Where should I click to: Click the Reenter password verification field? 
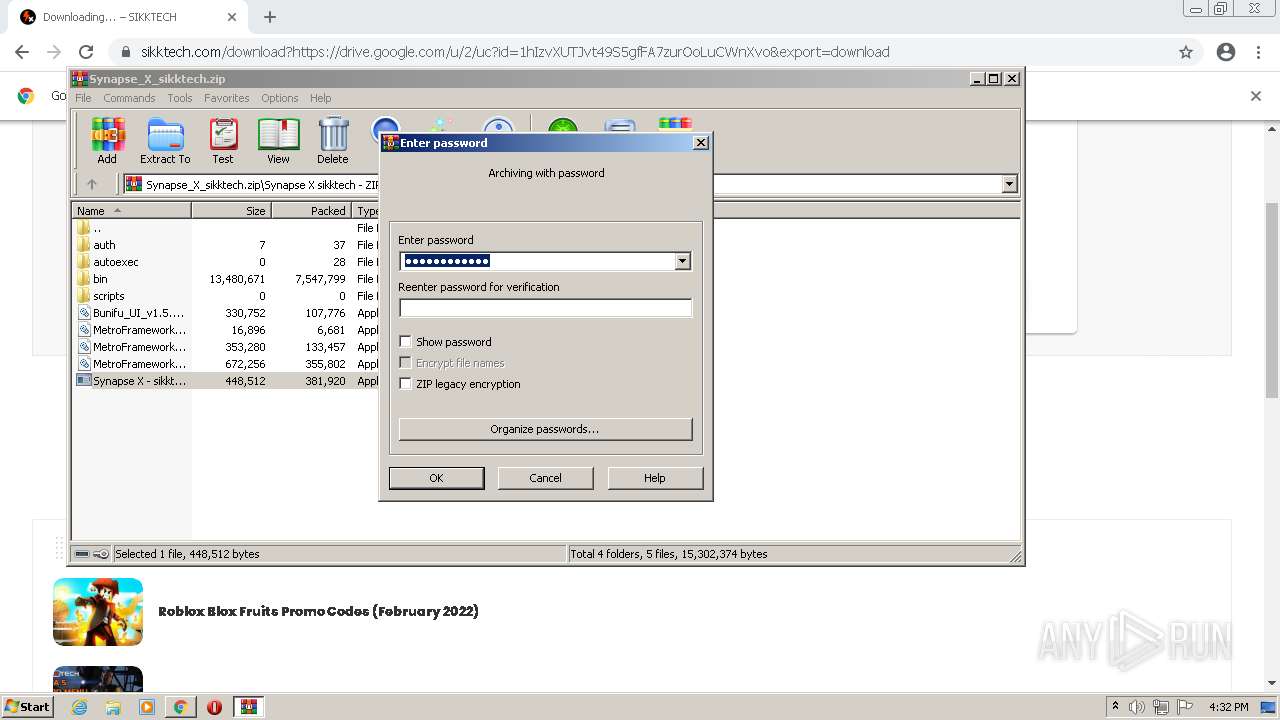545,308
